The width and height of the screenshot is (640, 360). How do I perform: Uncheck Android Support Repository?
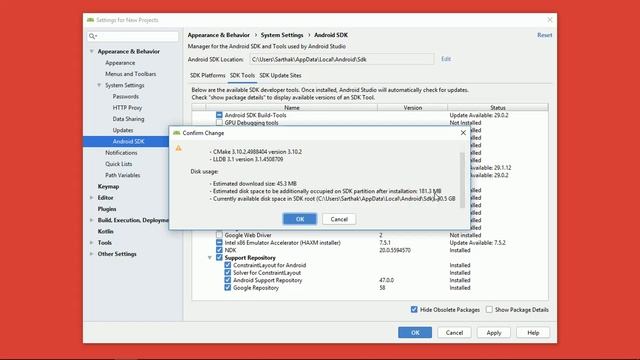(228, 280)
